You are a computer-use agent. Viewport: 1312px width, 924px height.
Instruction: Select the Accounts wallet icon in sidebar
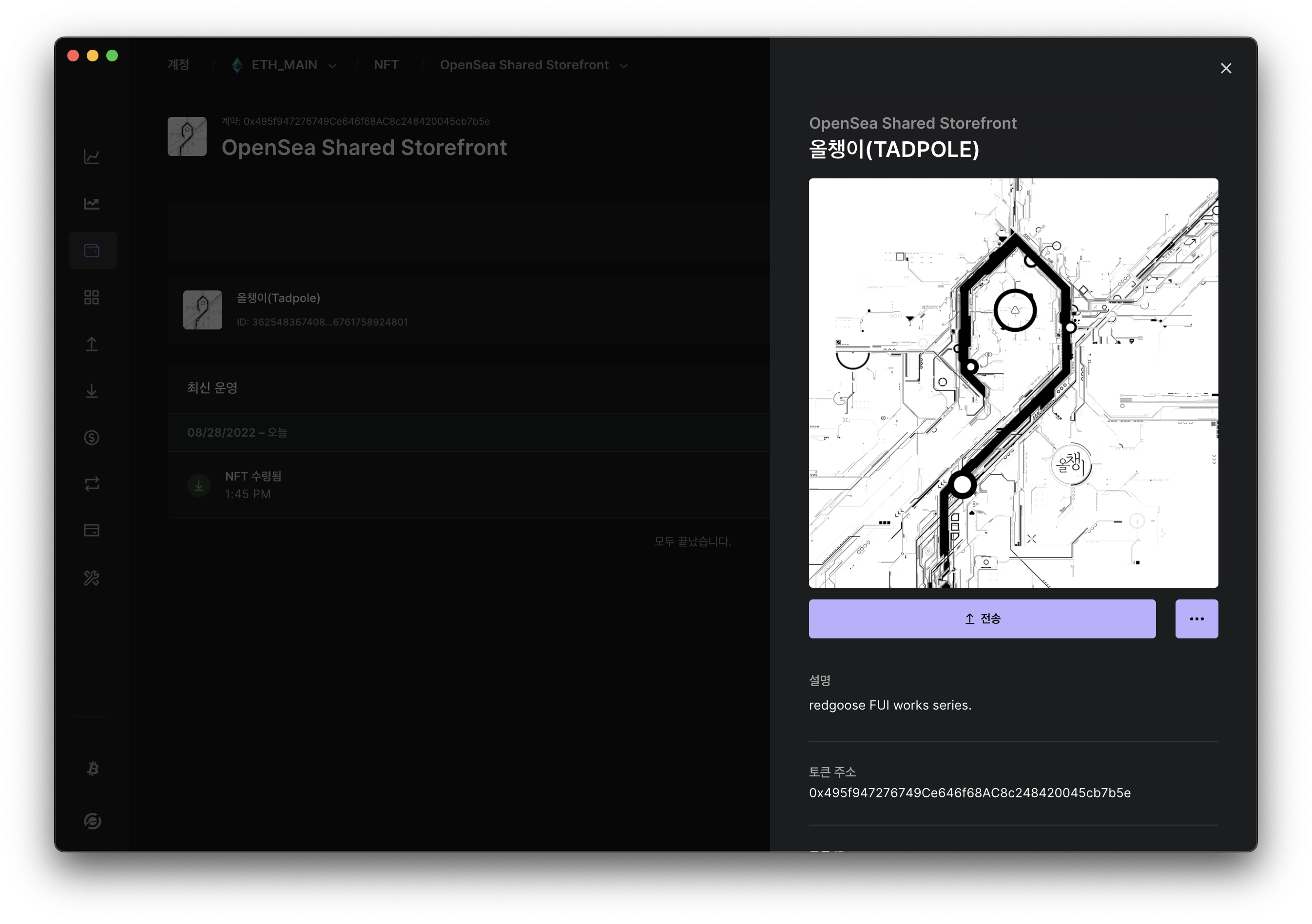[92, 250]
